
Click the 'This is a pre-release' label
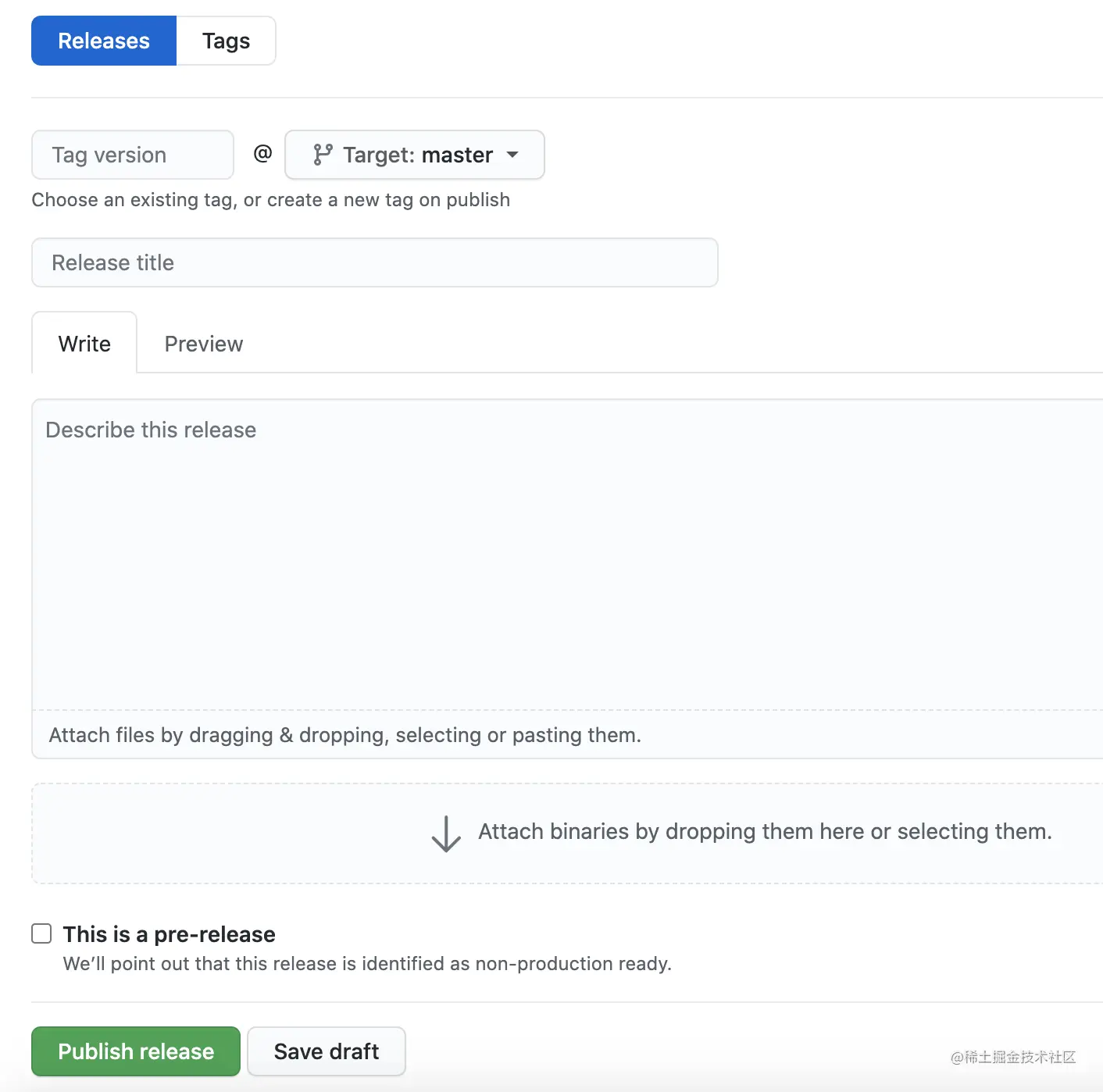pos(169,934)
